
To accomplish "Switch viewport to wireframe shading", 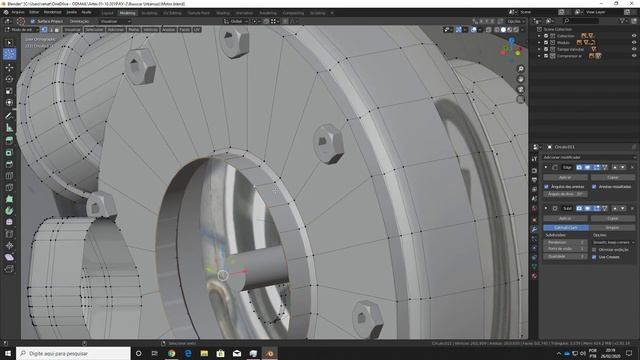I will click(496, 29).
